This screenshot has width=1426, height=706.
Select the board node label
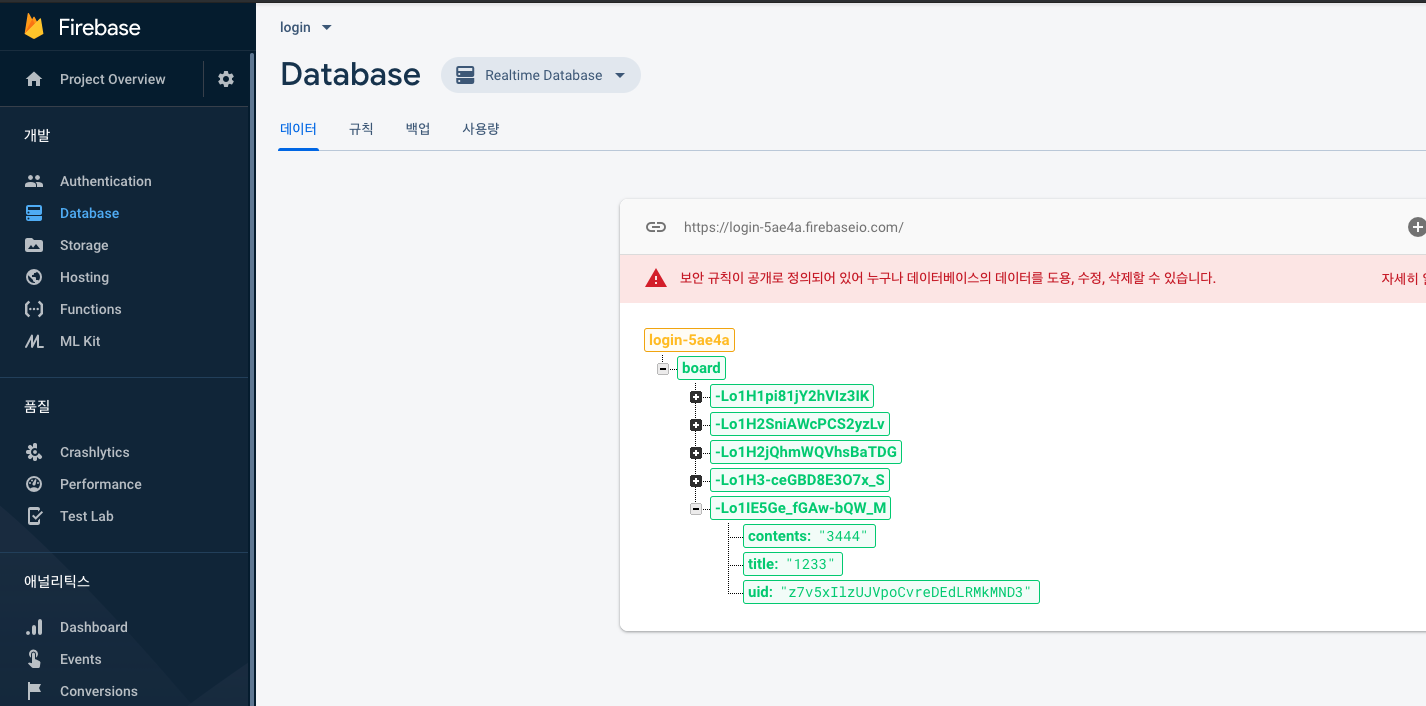(701, 368)
